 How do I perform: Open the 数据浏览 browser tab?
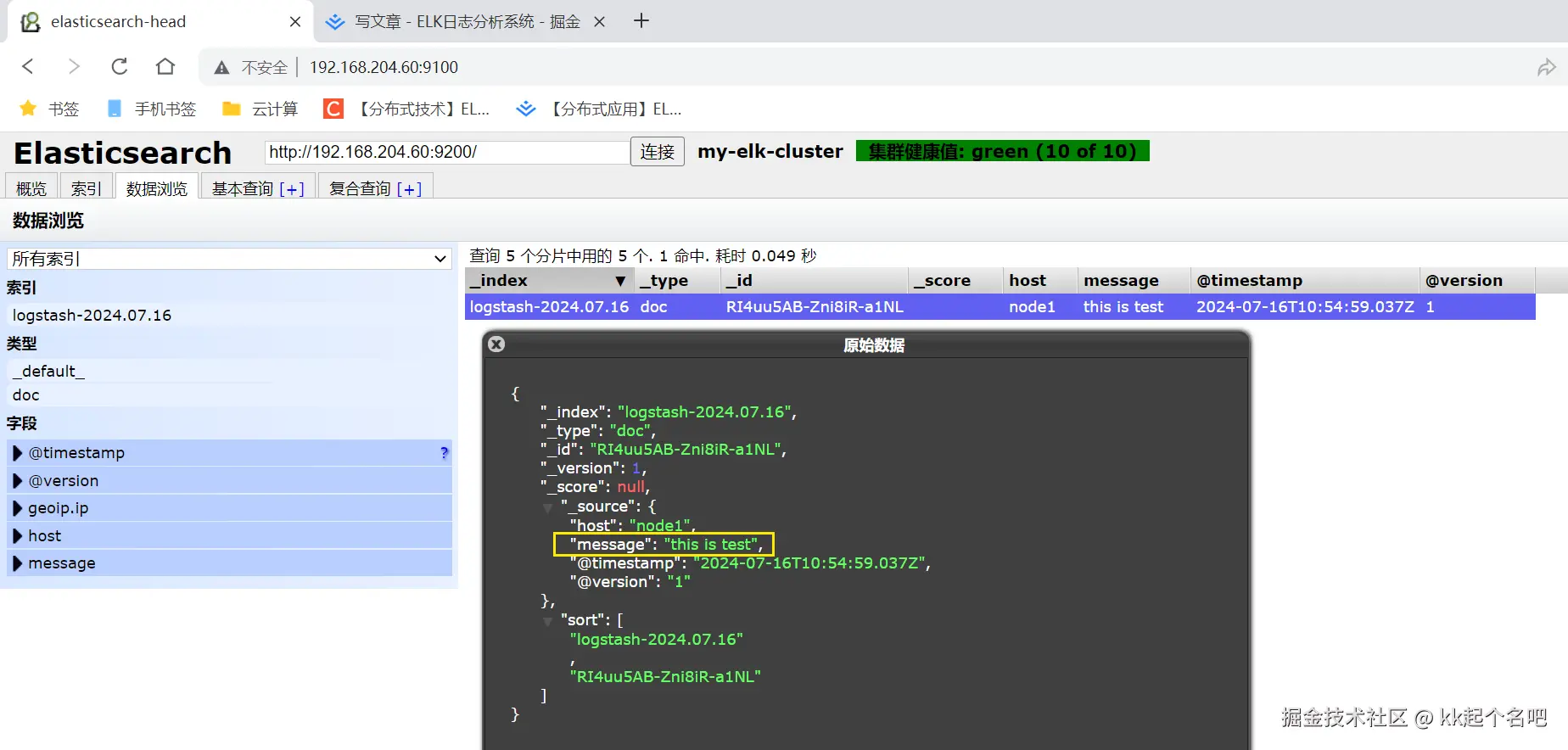point(157,188)
